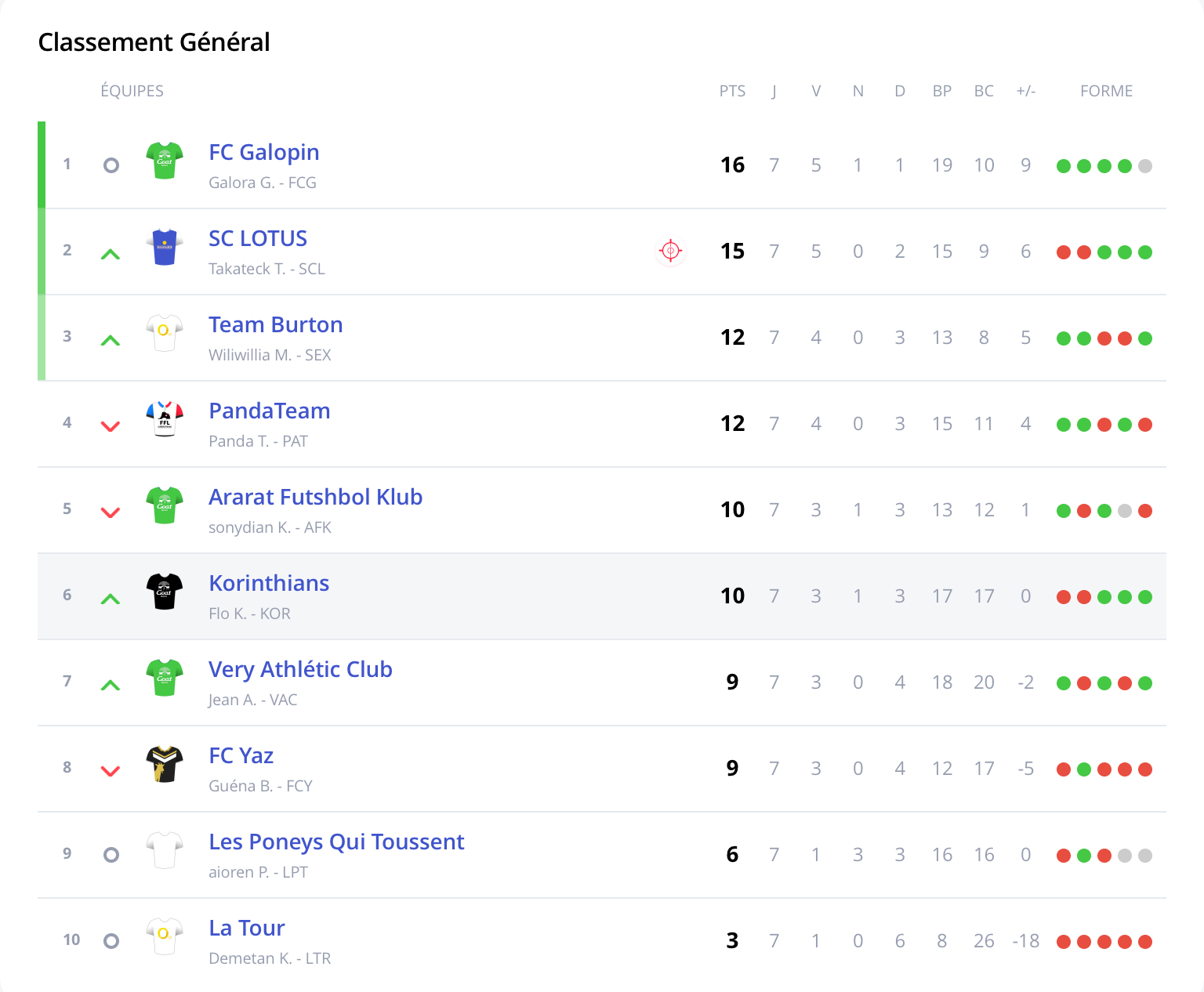Click the first red form dot for SC LOTUS
The image size is (1204, 992).
point(1064,252)
